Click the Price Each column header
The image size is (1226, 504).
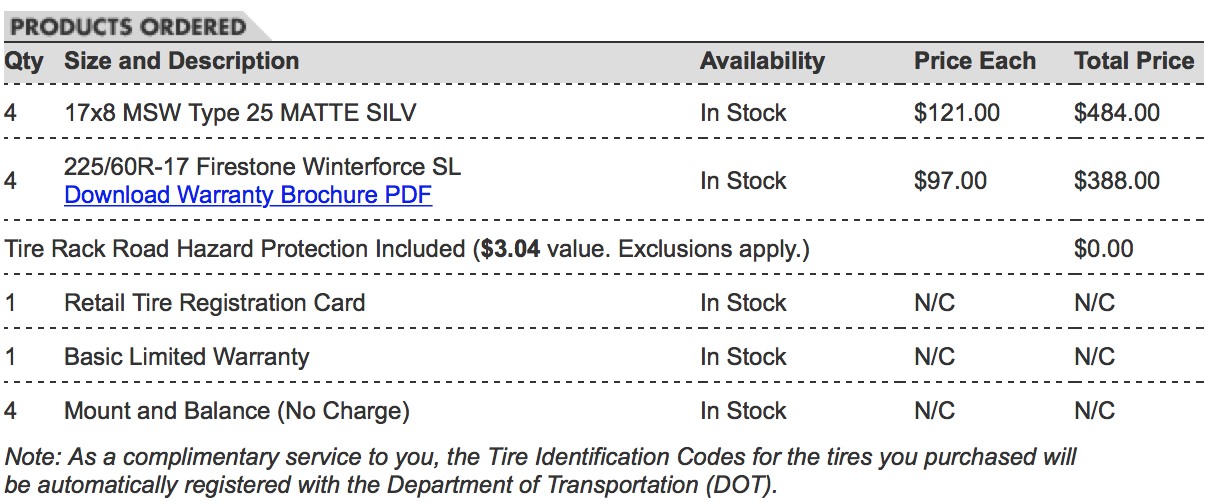coord(974,61)
